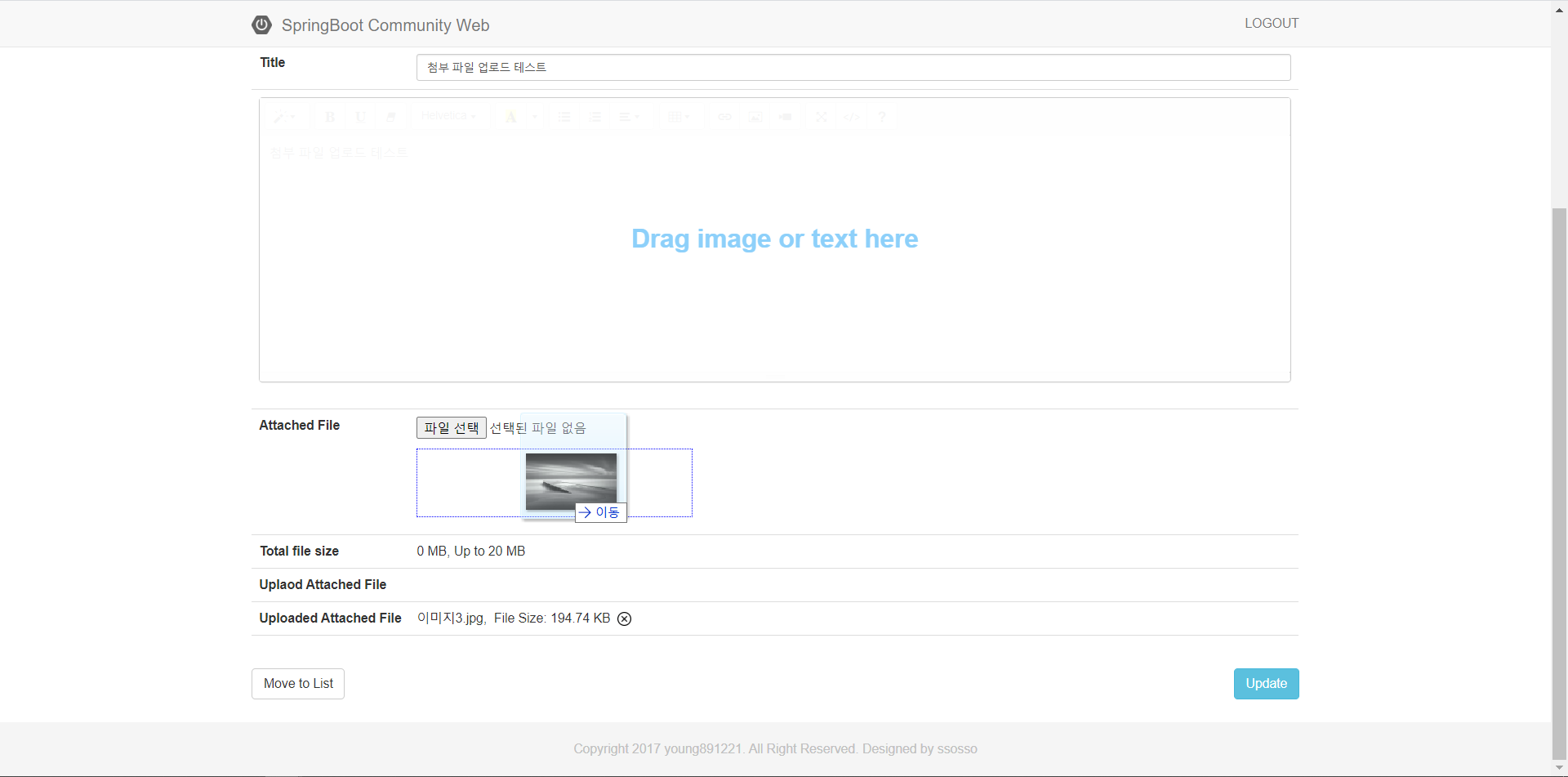Open the Helvetica font family dropdown
Viewport: 1568px width, 777px height.
pyautogui.click(x=448, y=116)
